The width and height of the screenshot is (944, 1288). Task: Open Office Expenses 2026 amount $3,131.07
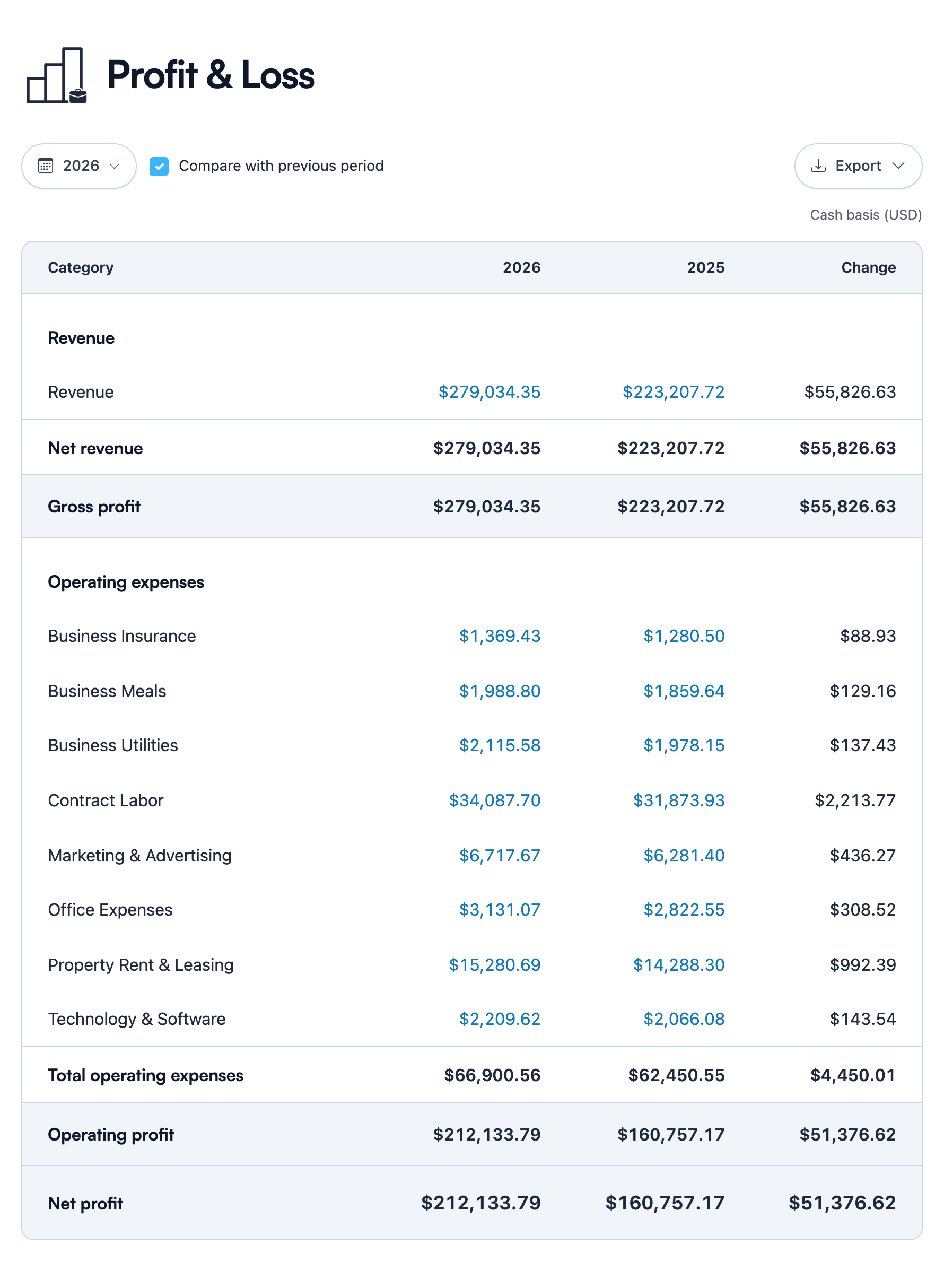[x=500, y=910]
